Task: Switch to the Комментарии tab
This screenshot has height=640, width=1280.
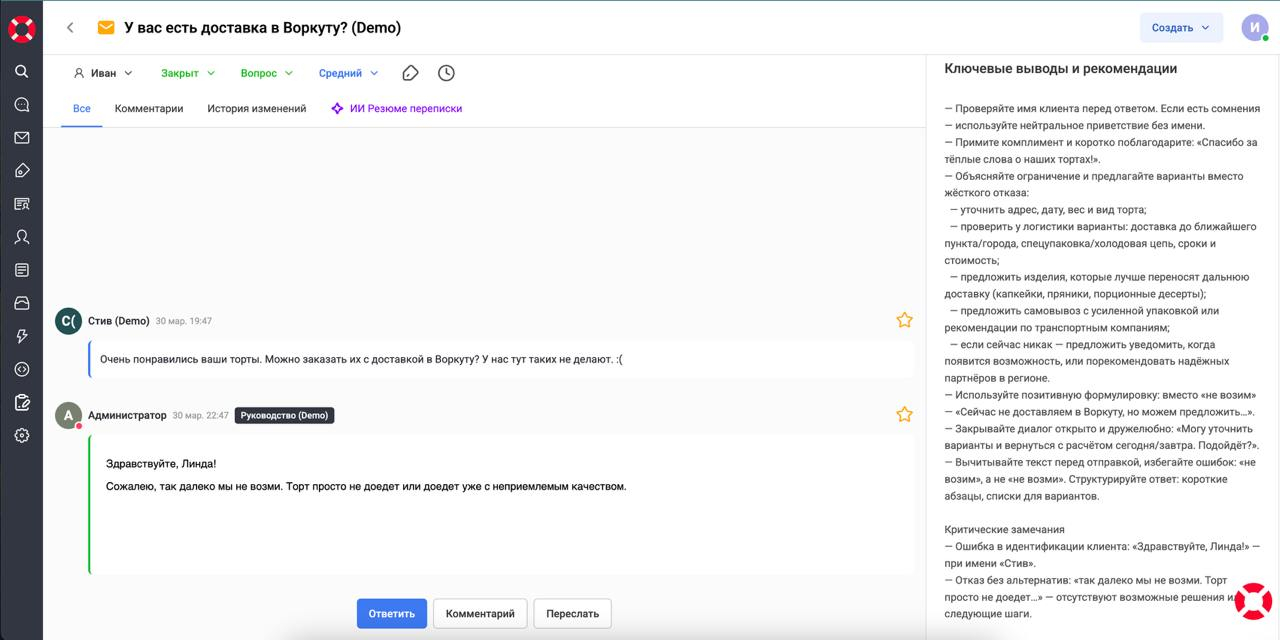Action: pyautogui.click(x=149, y=108)
